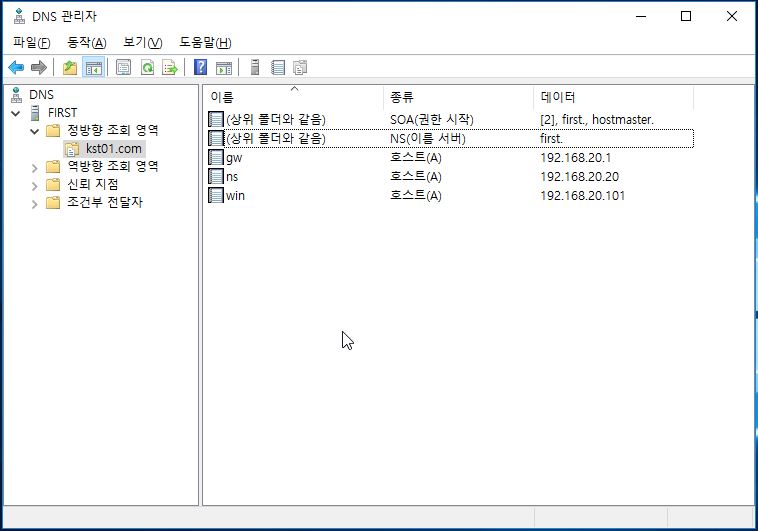This screenshot has height=531, width=758.
Task: Click the Export List toolbar icon
Action: coord(170,67)
